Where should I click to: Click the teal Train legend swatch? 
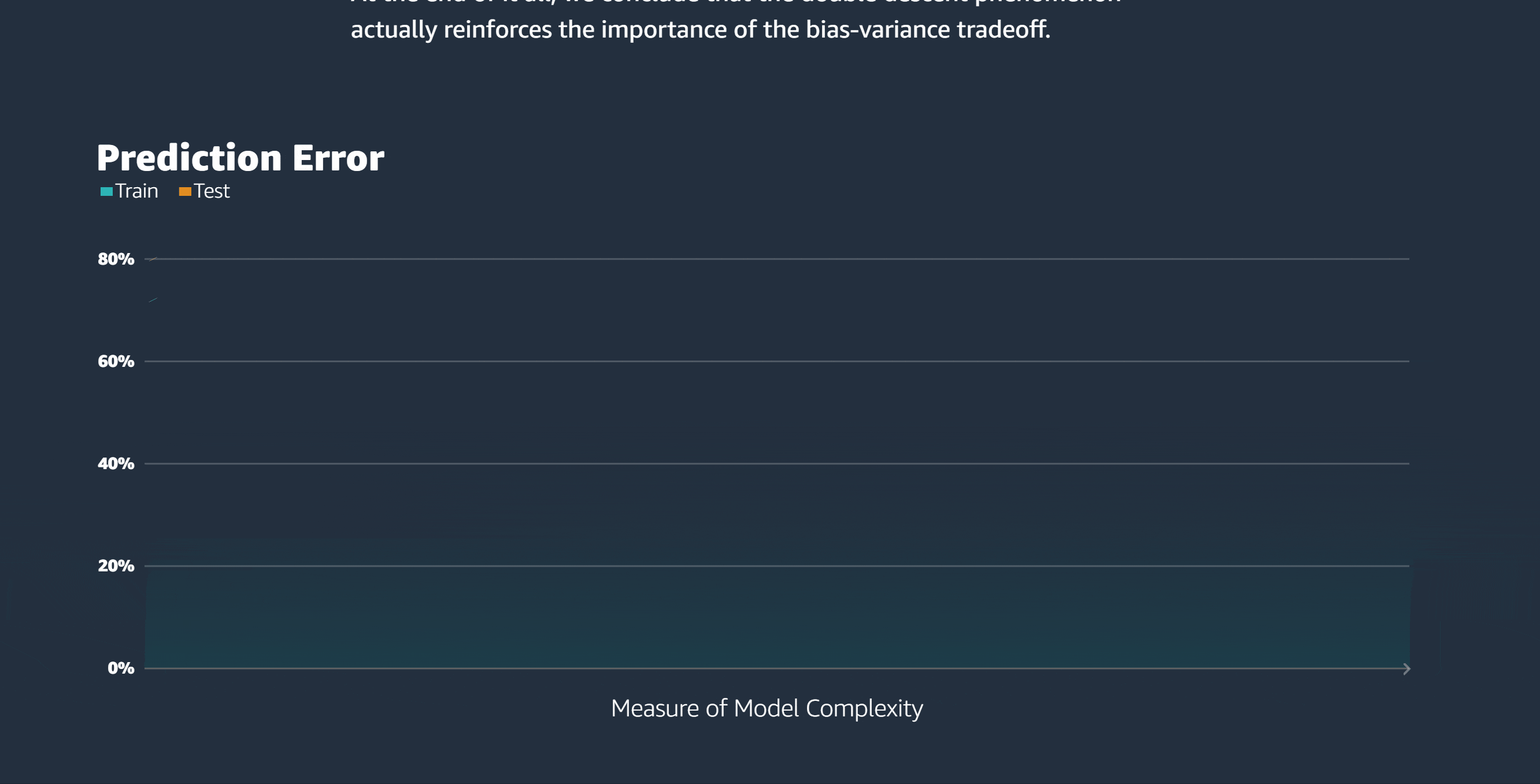coord(106,191)
